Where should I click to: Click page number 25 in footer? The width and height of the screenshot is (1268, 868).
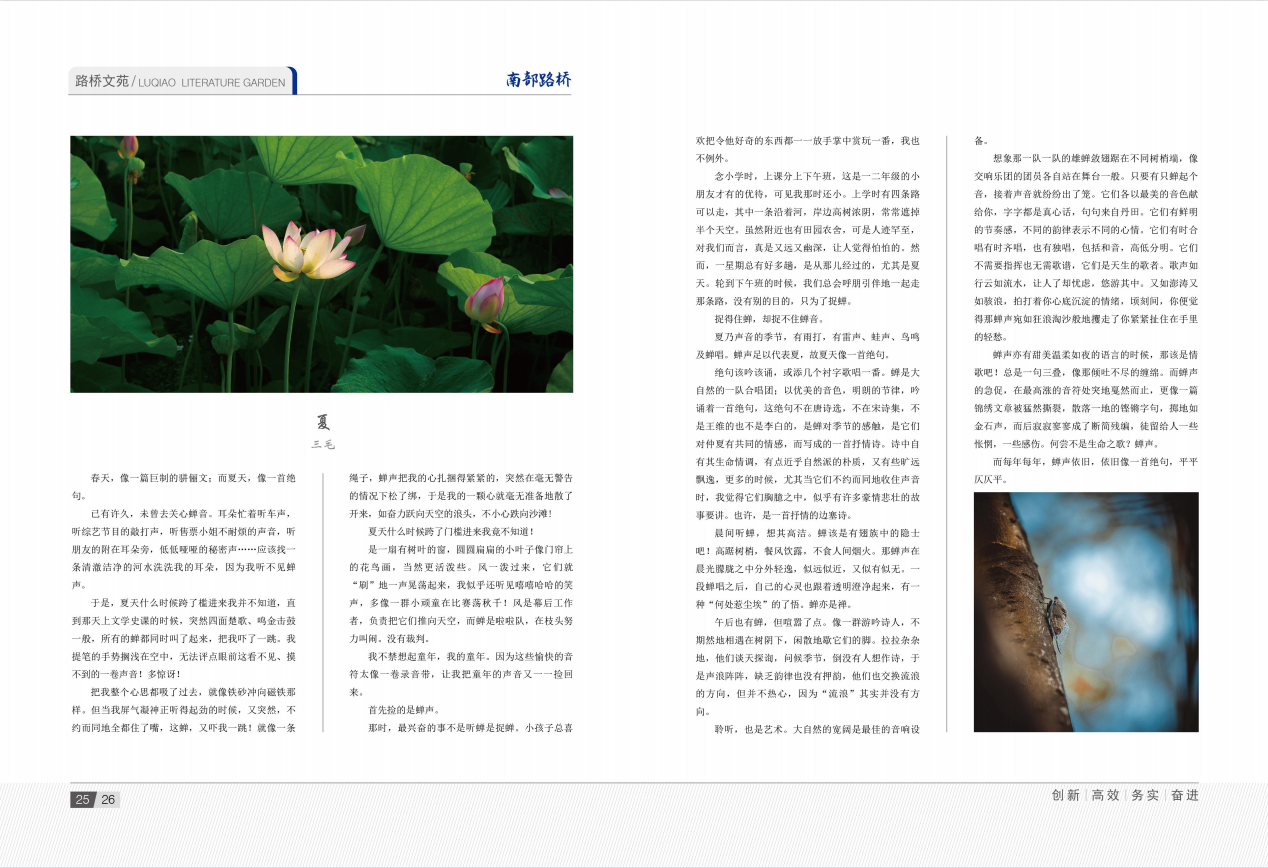click(x=82, y=799)
